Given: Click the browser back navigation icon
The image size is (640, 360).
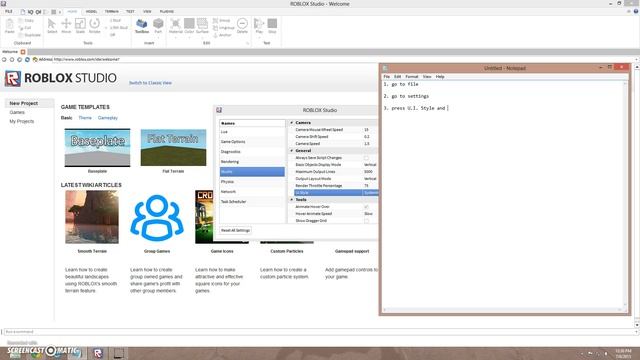Looking at the screenshot, I should pyautogui.click(x=4, y=60).
